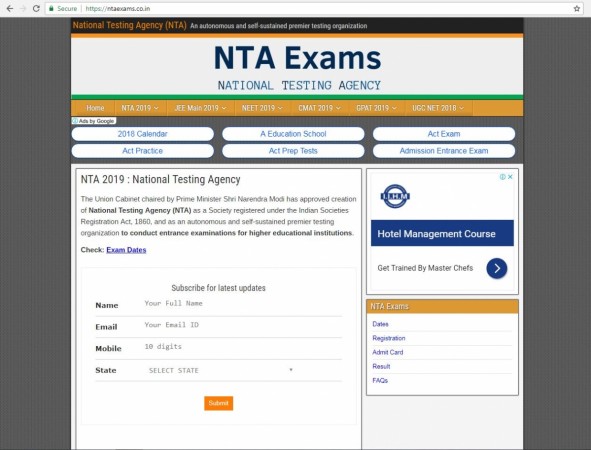Open the A Education School ad link
The image size is (591, 450).
click(293, 134)
